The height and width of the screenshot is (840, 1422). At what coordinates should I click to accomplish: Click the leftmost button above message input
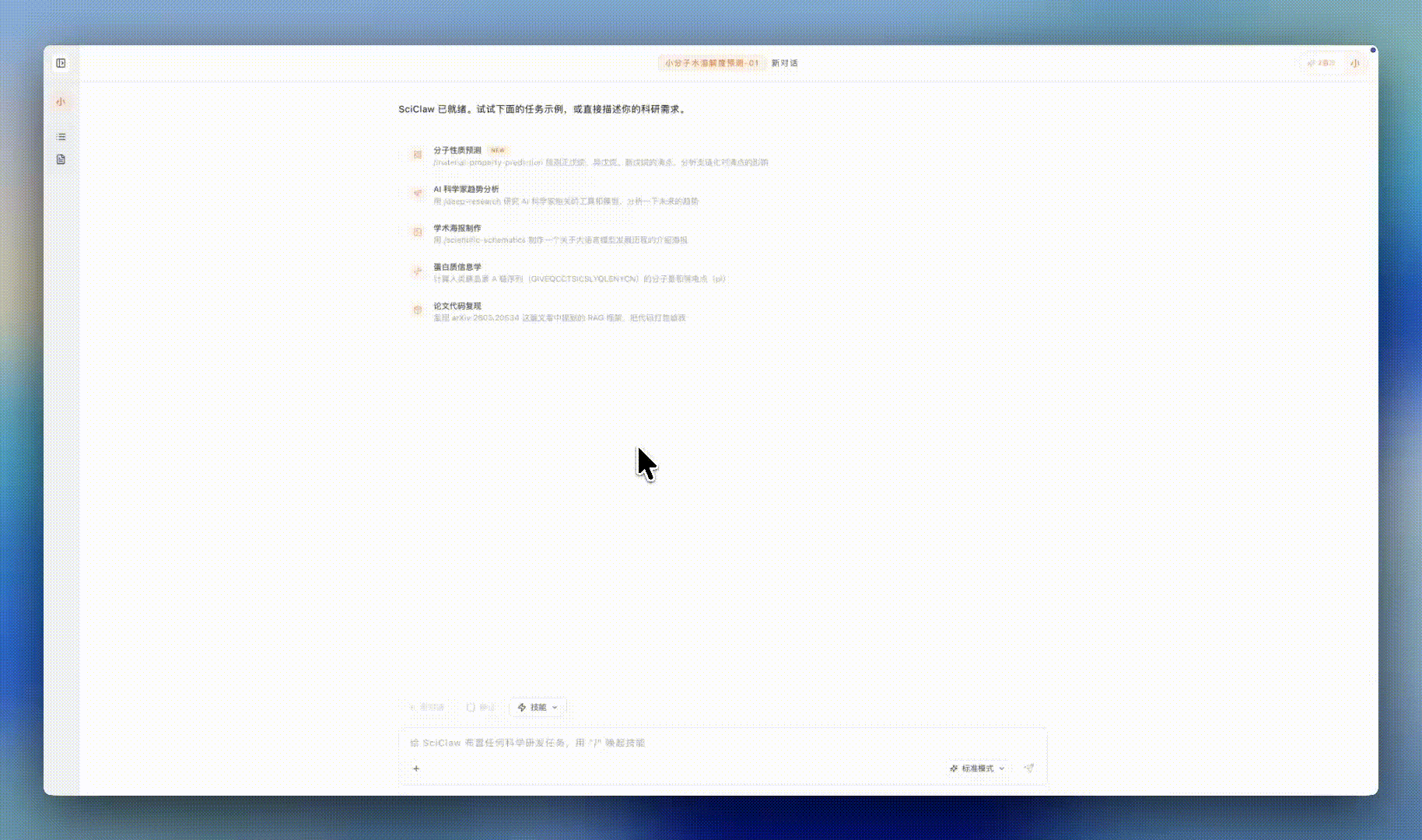coord(427,707)
